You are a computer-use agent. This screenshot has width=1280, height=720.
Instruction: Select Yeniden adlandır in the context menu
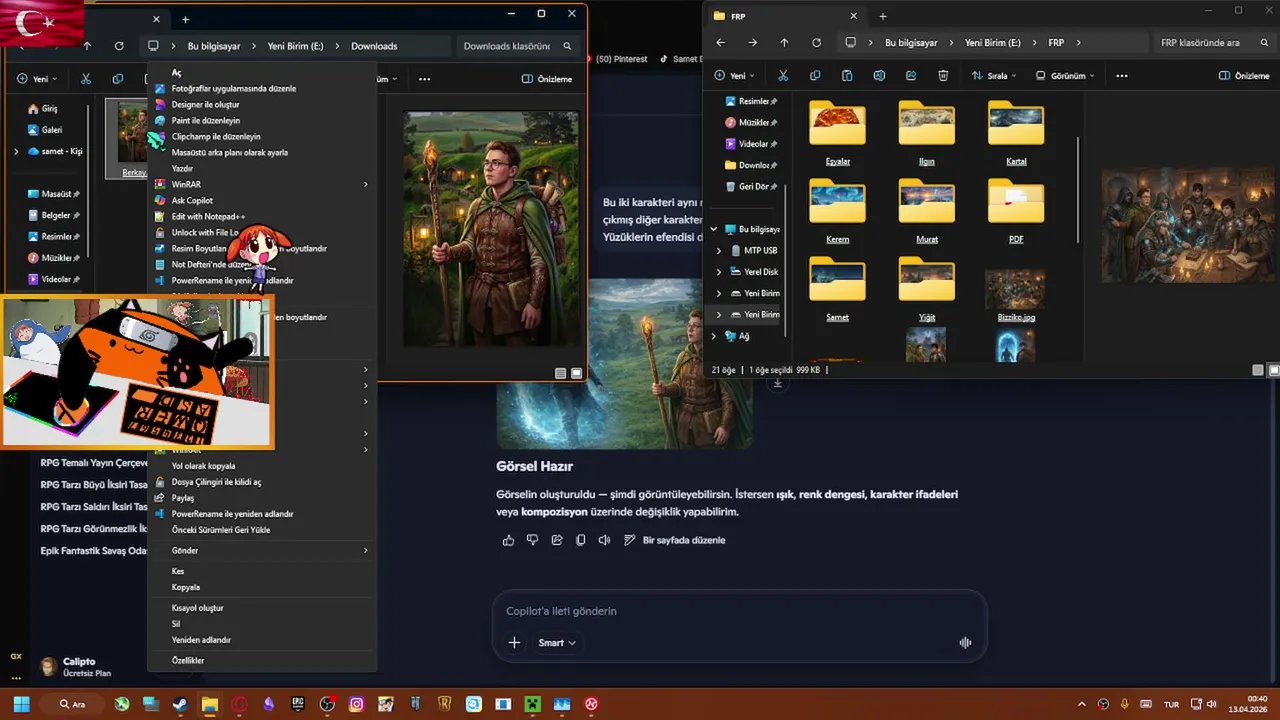click(x=201, y=640)
